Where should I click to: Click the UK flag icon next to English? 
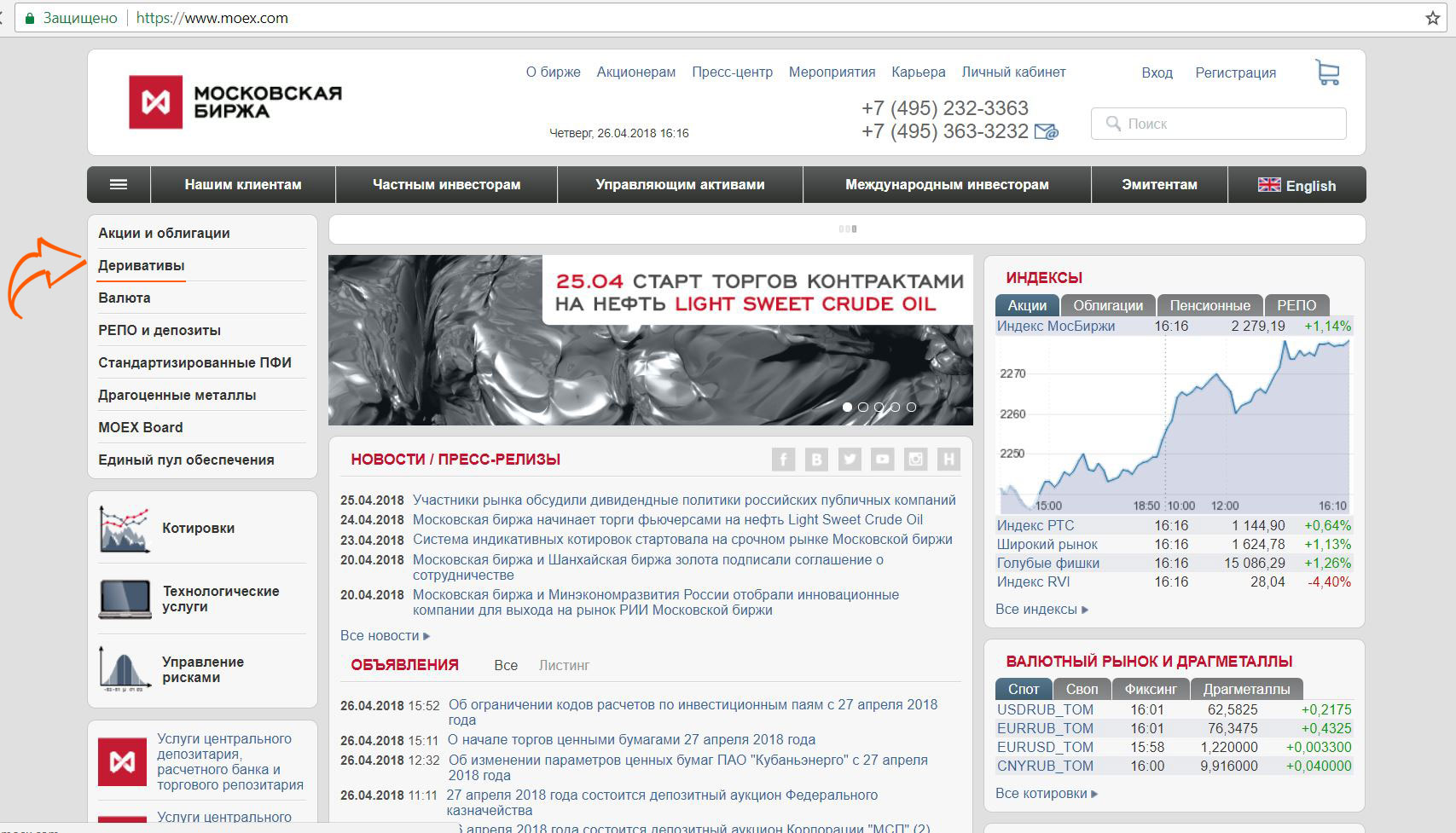(x=1269, y=185)
